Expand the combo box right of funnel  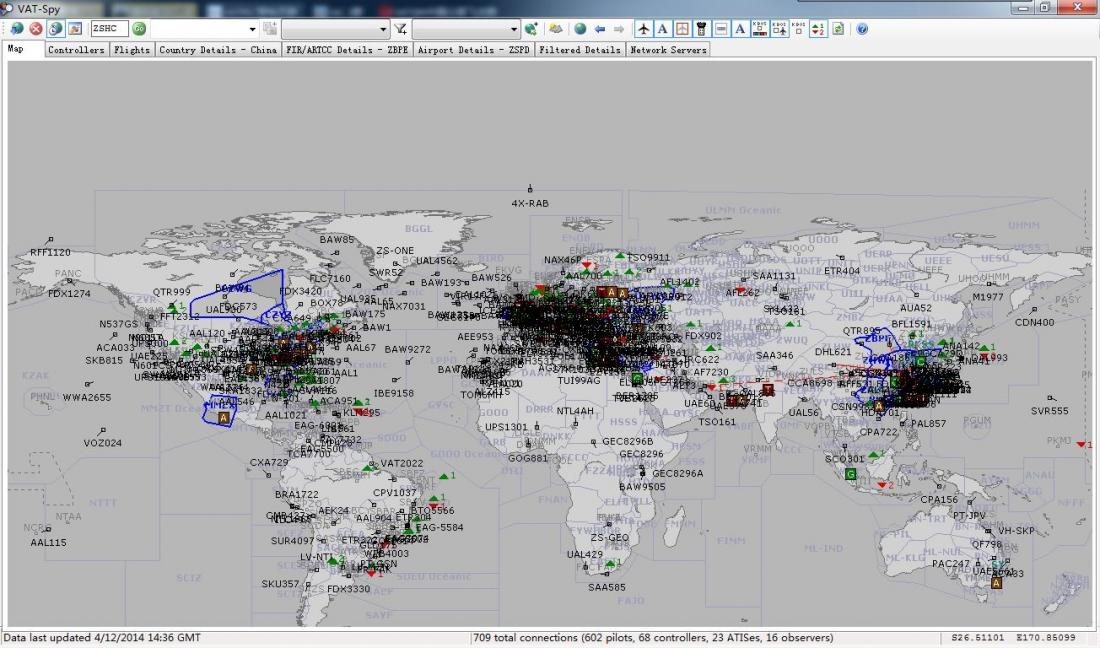tap(466, 29)
